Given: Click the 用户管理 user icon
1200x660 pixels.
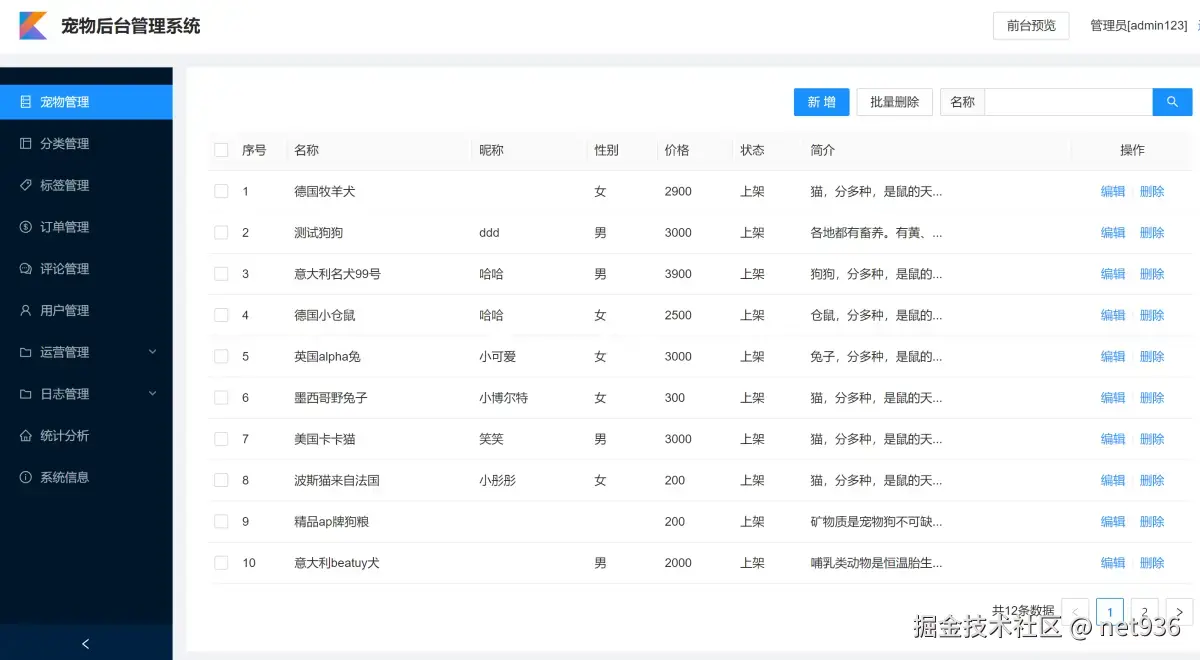Looking at the screenshot, I should pyautogui.click(x=26, y=310).
